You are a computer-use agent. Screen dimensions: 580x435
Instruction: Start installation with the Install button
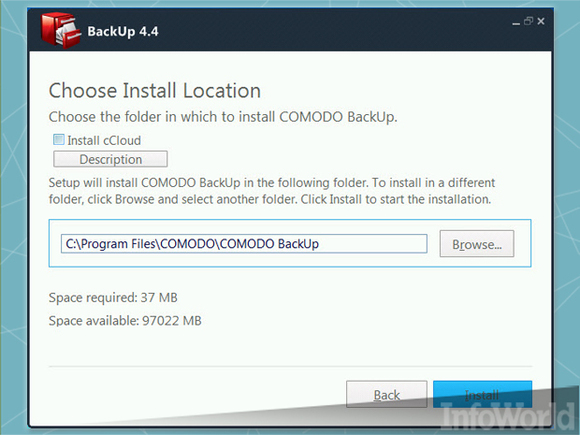pyautogui.click(x=482, y=394)
